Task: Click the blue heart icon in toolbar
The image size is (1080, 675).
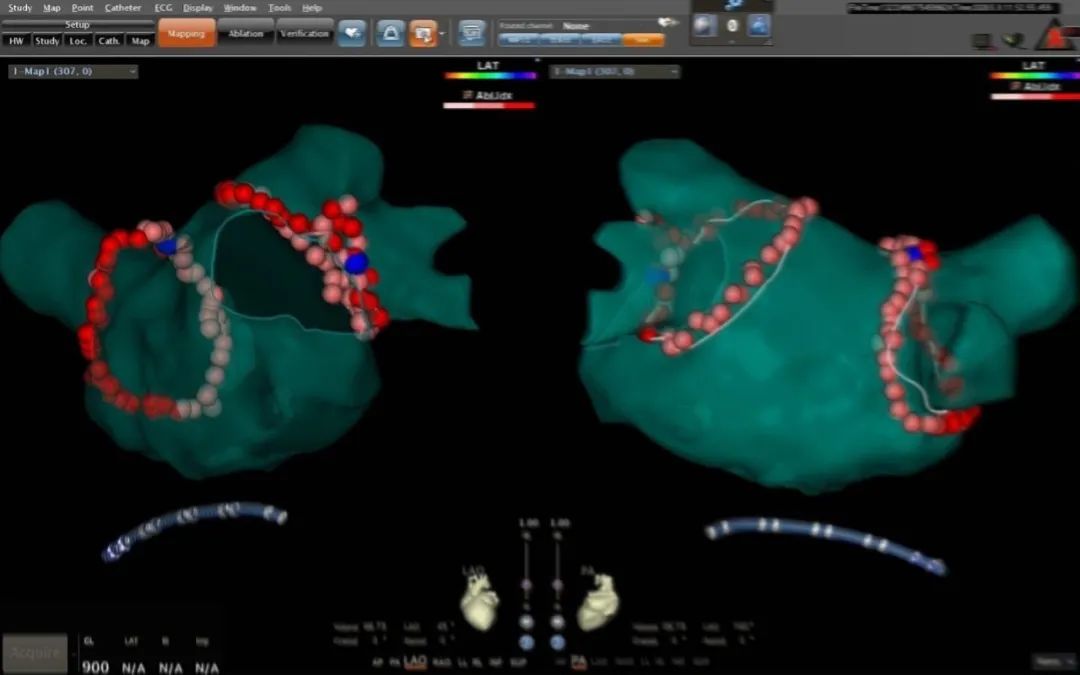Action: coord(351,33)
